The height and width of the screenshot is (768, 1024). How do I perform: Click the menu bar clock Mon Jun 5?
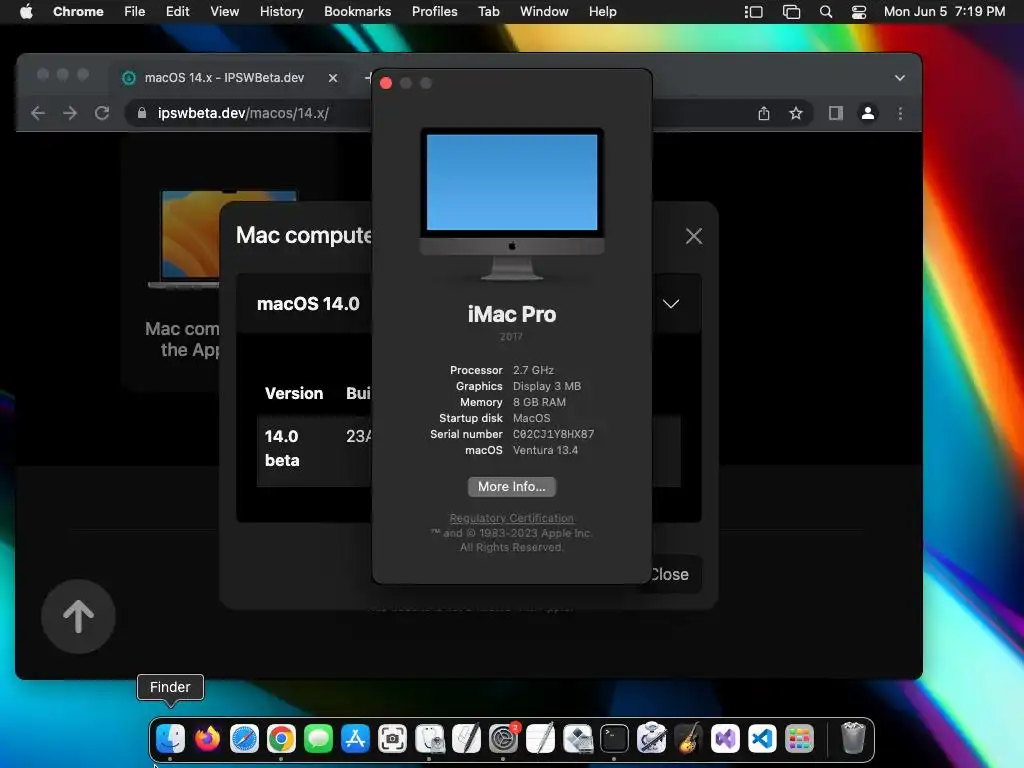click(944, 12)
